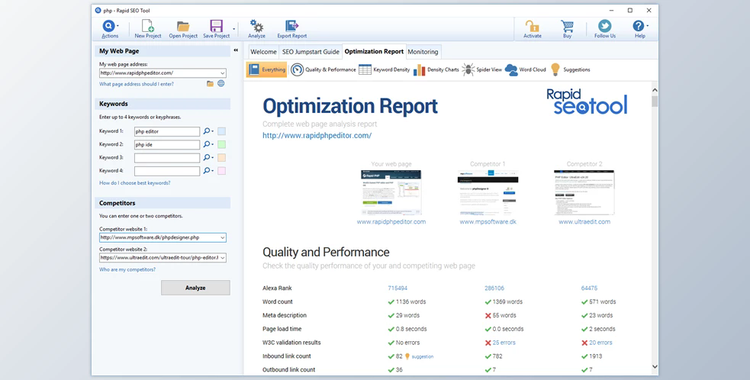The width and height of the screenshot is (750, 380).
Task: Select the Everything report view
Action: coord(266,69)
